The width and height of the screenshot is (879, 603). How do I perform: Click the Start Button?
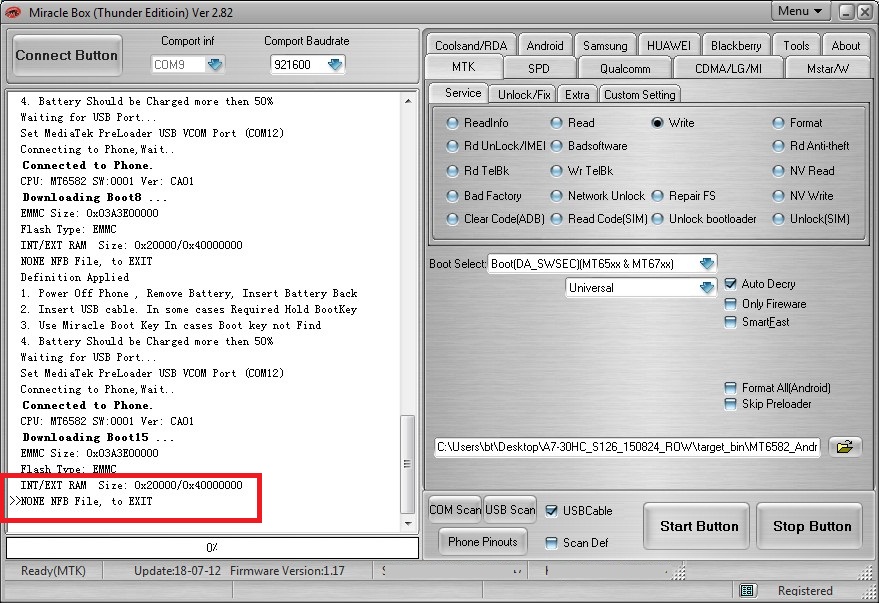pyautogui.click(x=699, y=526)
